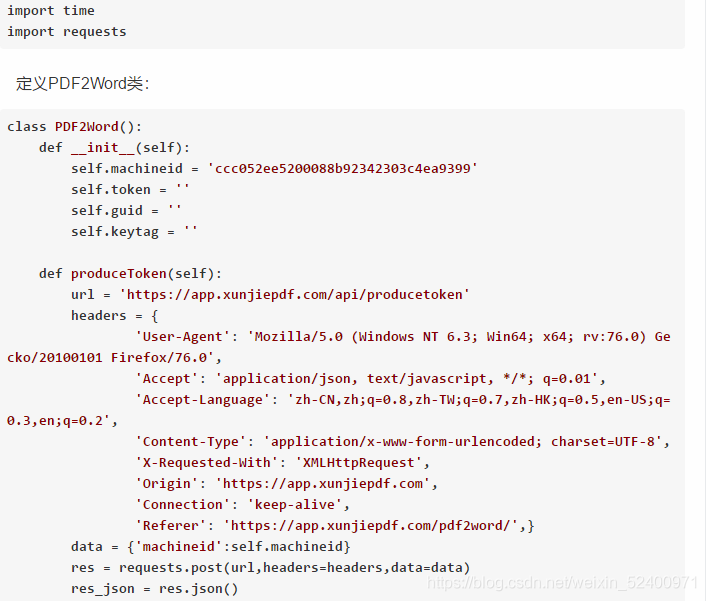
Task: Click the self.token assignment line
Action: tap(130, 190)
